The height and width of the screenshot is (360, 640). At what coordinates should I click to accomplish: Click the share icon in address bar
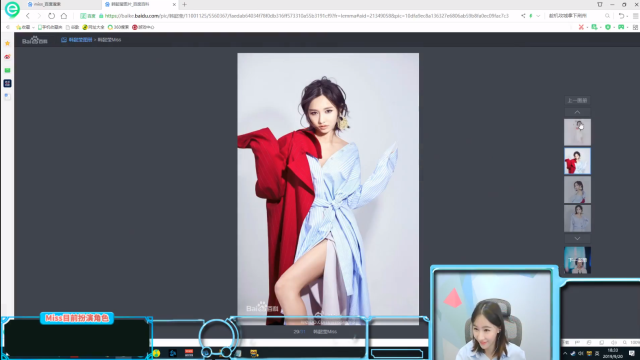pos(523,16)
